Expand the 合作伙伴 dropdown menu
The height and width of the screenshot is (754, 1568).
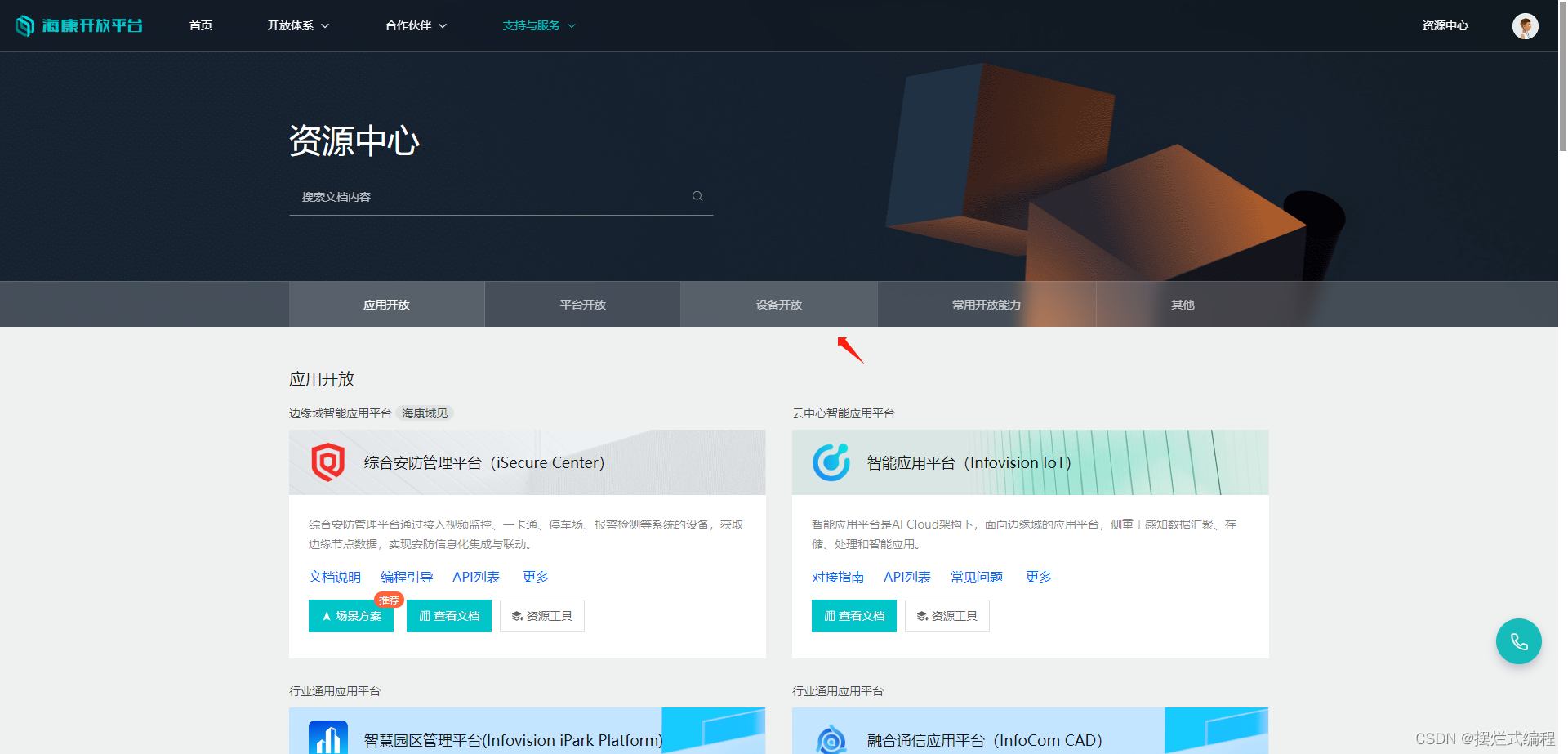coord(416,25)
